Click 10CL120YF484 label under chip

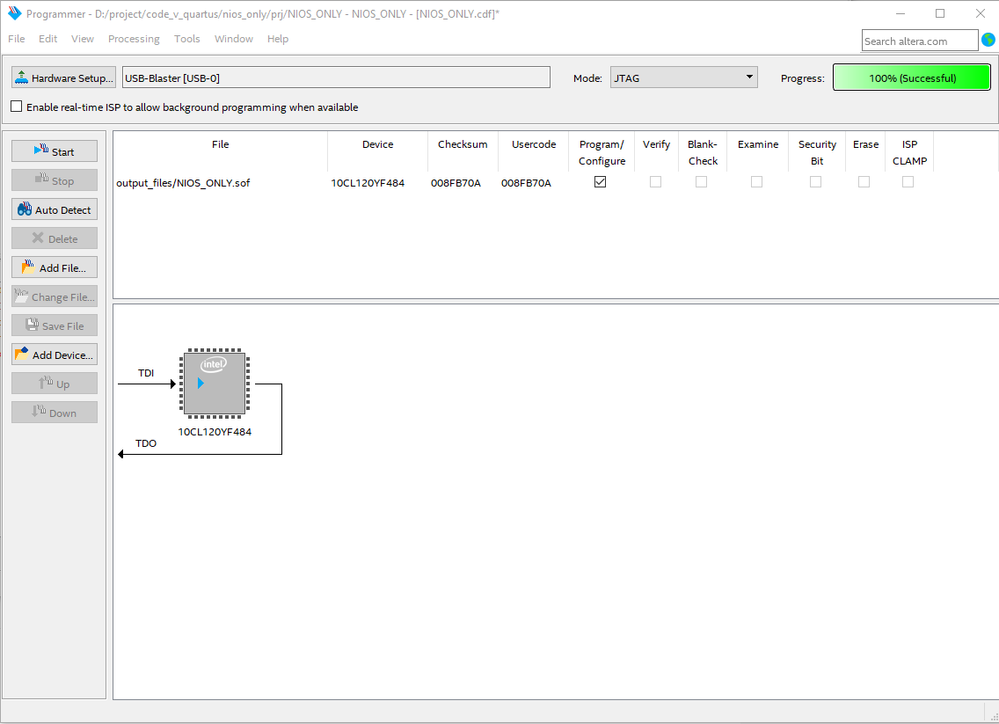pyautogui.click(x=215, y=431)
